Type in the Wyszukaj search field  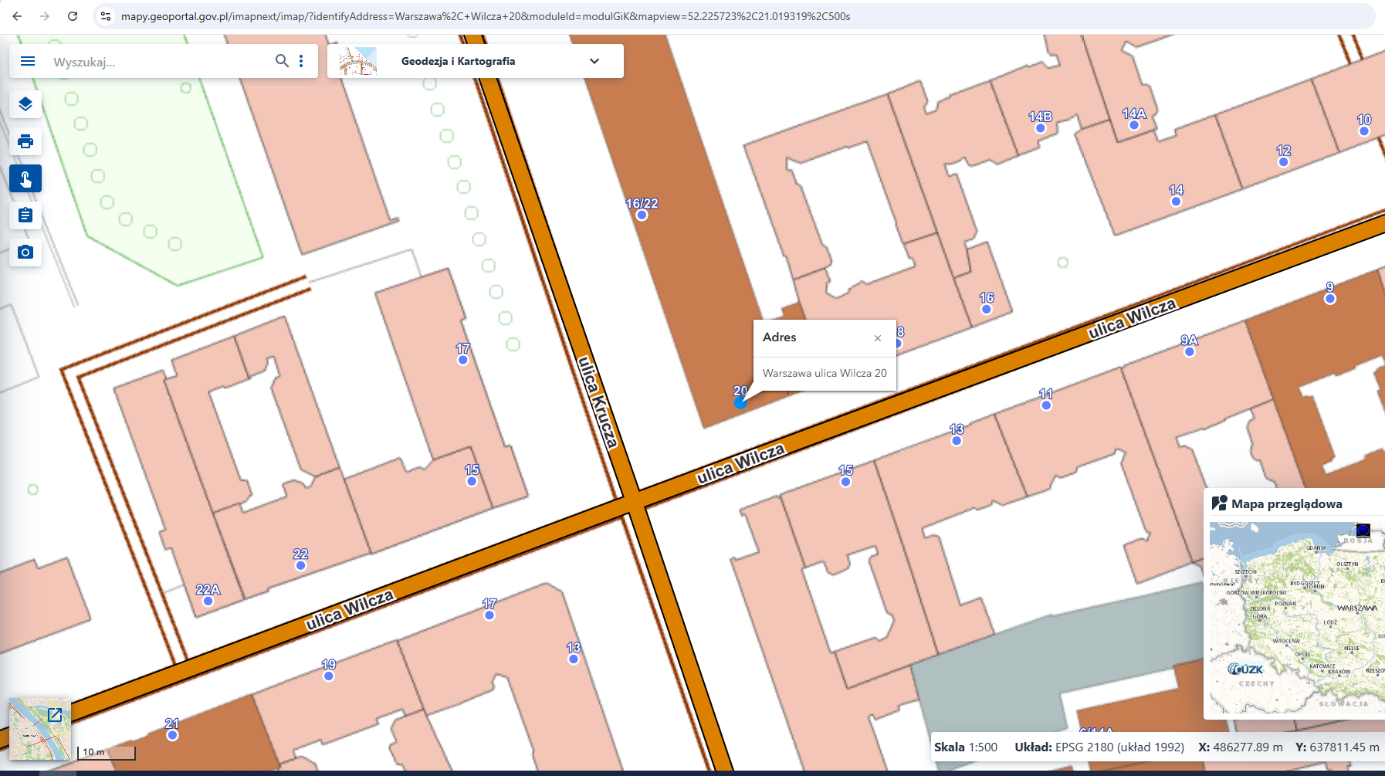coord(160,61)
